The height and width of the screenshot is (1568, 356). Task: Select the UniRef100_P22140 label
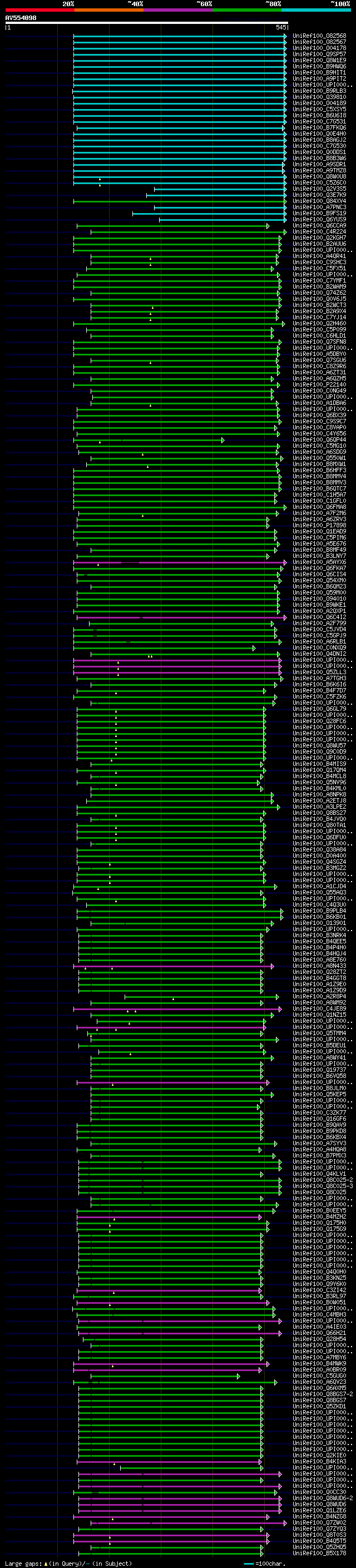(319, 385)
